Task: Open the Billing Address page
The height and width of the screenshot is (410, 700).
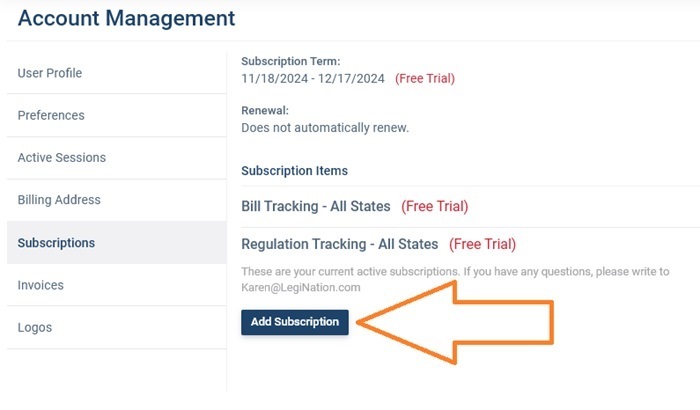Action: coord(59,200)
